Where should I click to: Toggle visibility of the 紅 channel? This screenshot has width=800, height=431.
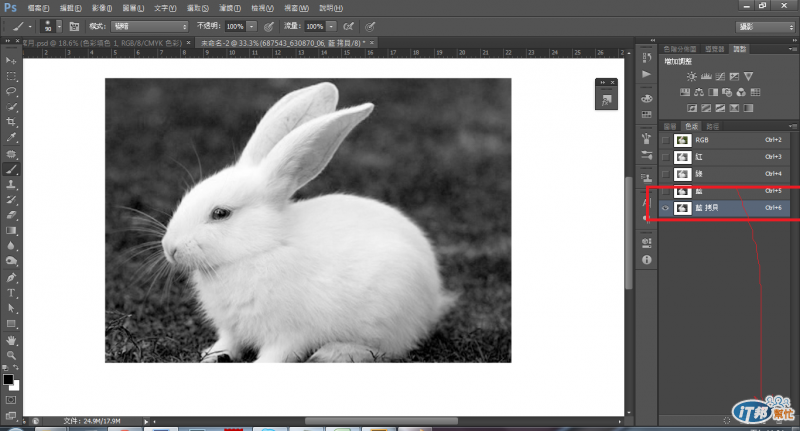[666, 157]
